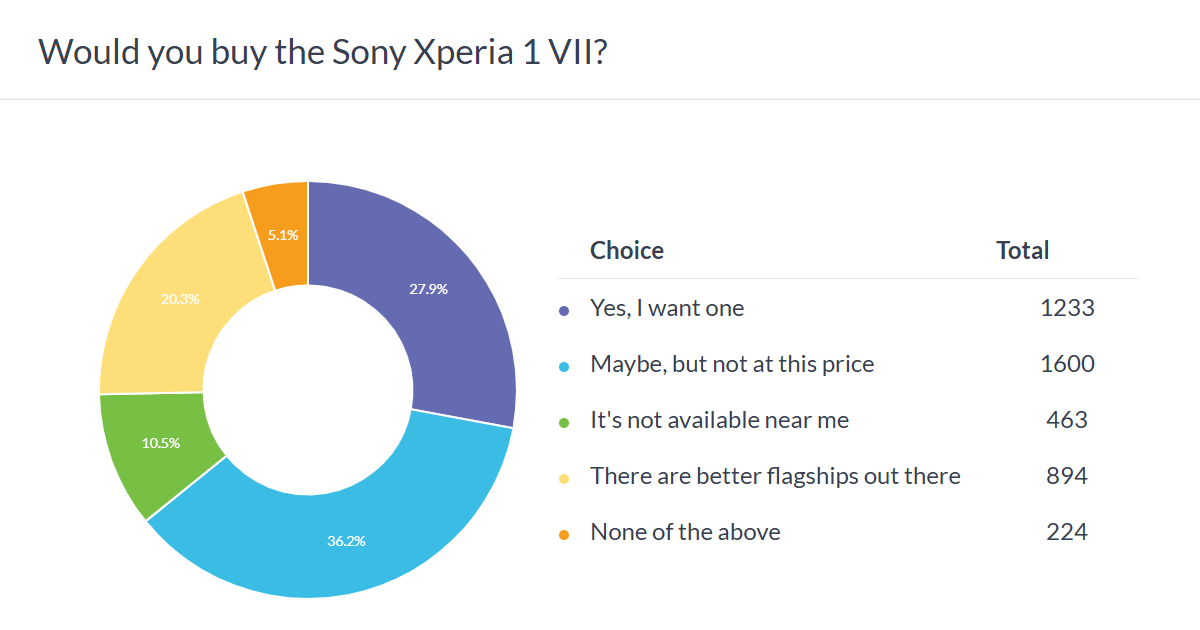
Task: Click yellow dot beside 'There are better flagships'
Action: 564,479
